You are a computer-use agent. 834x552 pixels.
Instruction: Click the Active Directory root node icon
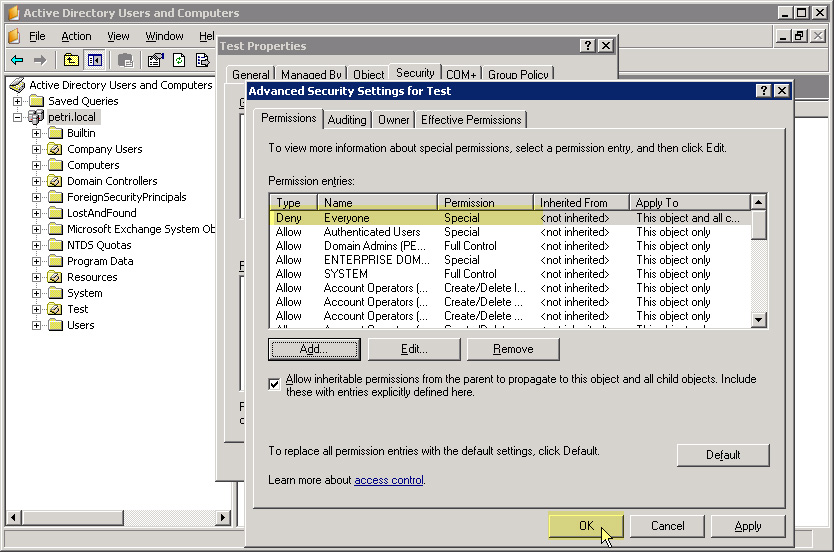pos(17,85)
